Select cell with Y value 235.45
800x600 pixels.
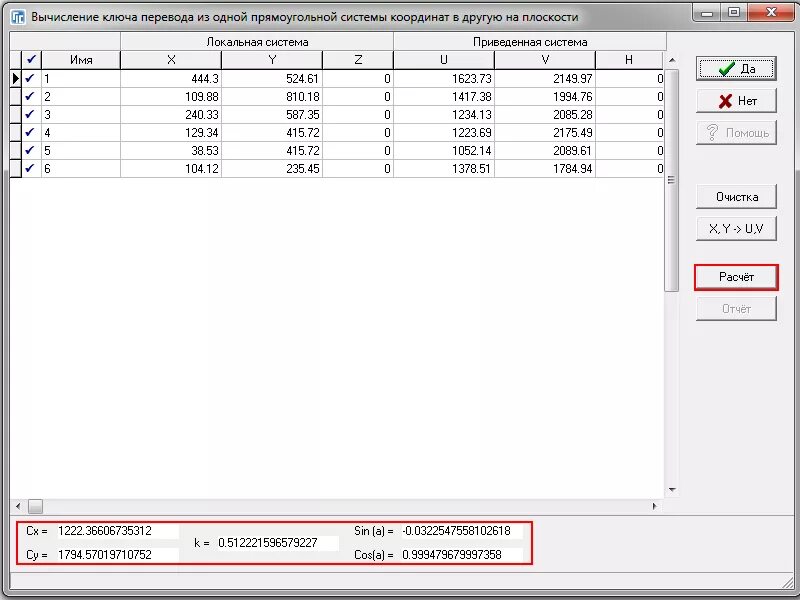point(272,168)
